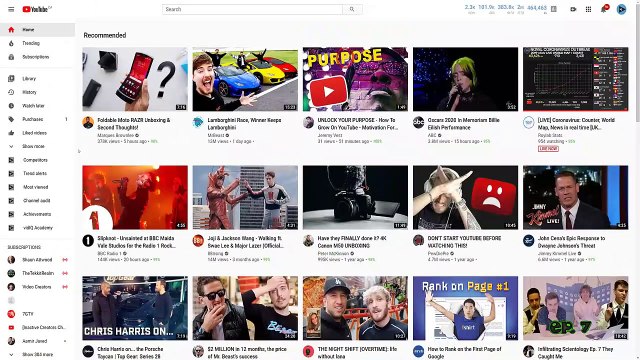Open DON'T START YOUTUBE thumbnail
640x360 pixels.
pos(465,197)
